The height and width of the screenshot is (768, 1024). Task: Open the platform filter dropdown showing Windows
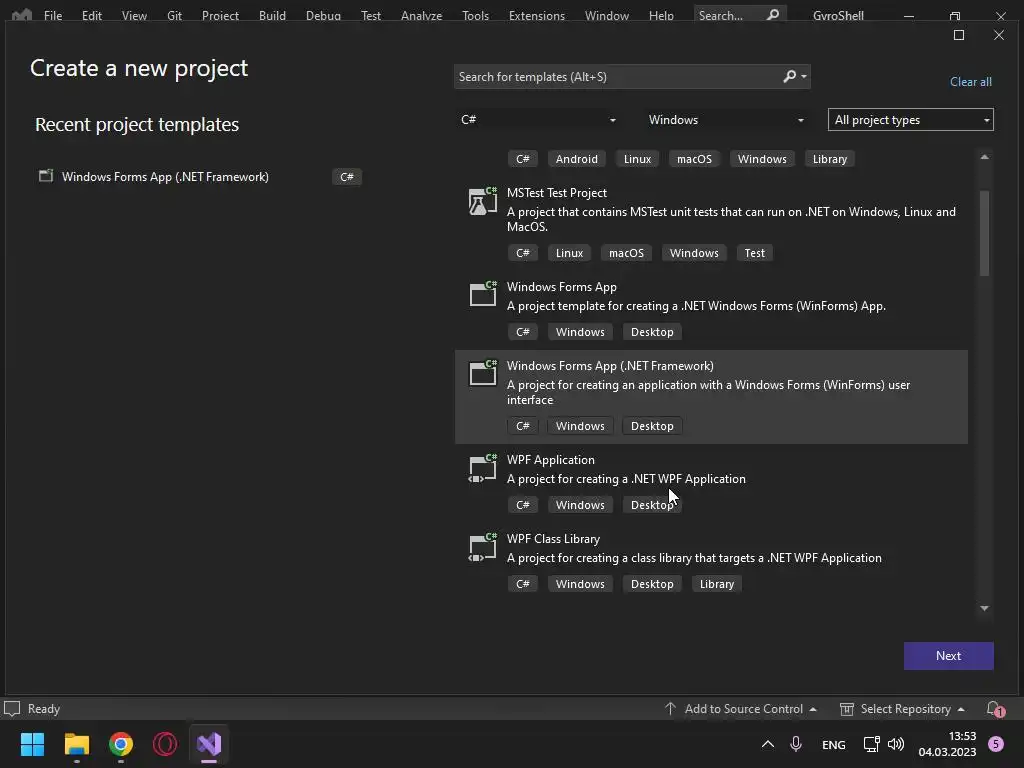point(726,120)
